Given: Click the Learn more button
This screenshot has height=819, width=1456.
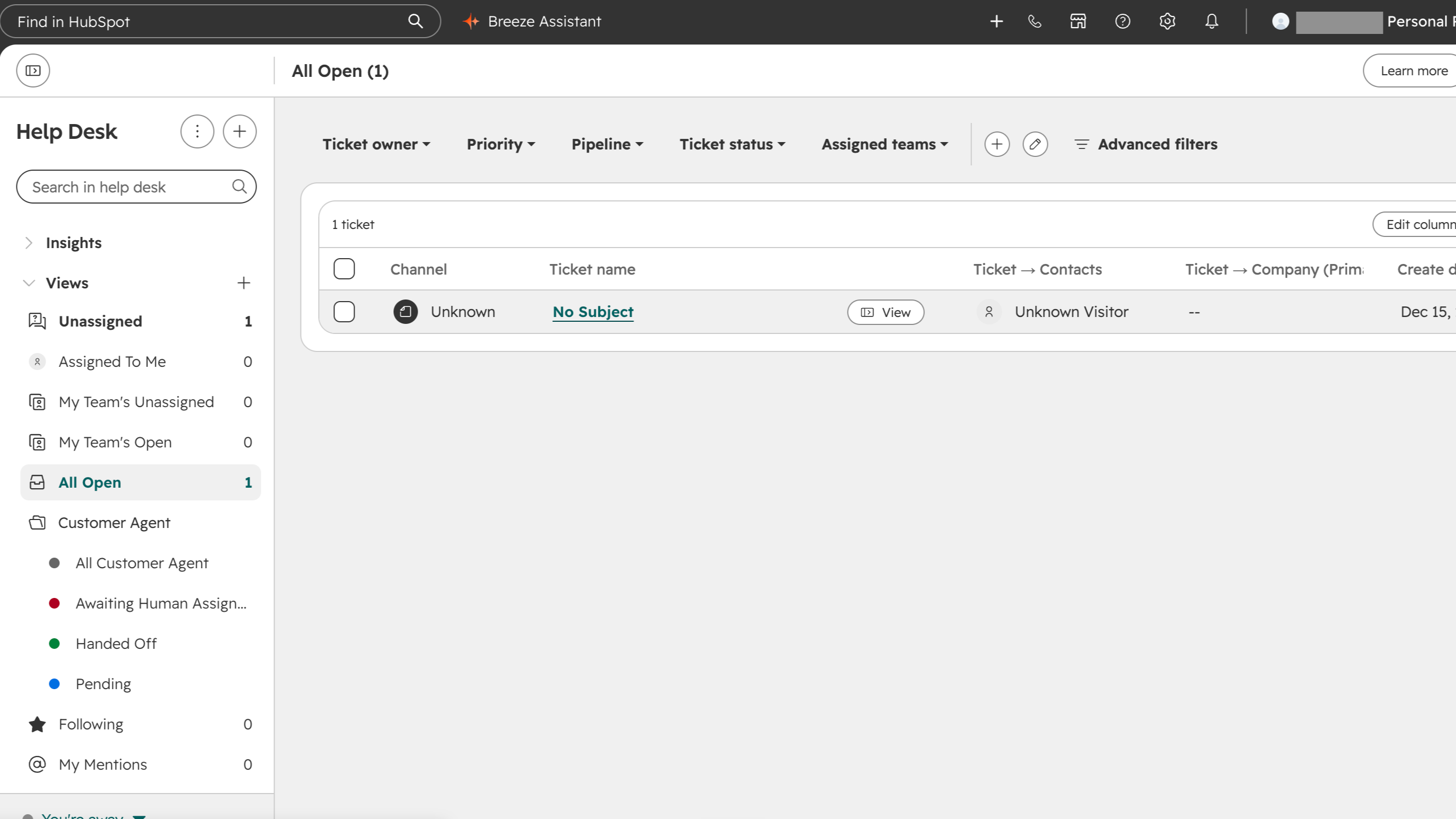Looking at the screenshot, I should coord(1410,71).
